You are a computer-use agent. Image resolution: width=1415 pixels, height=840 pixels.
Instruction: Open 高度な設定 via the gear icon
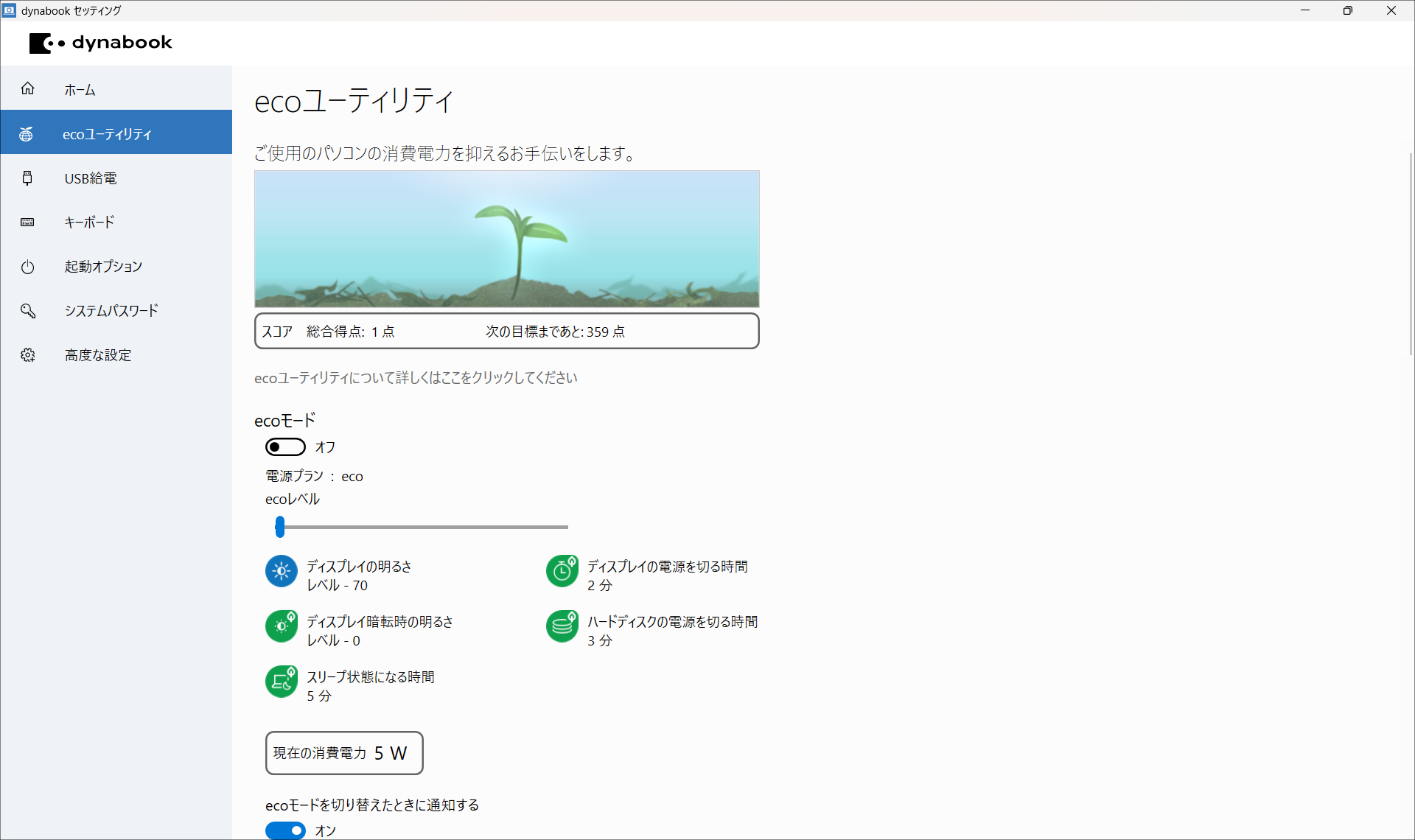pos(27,354)
